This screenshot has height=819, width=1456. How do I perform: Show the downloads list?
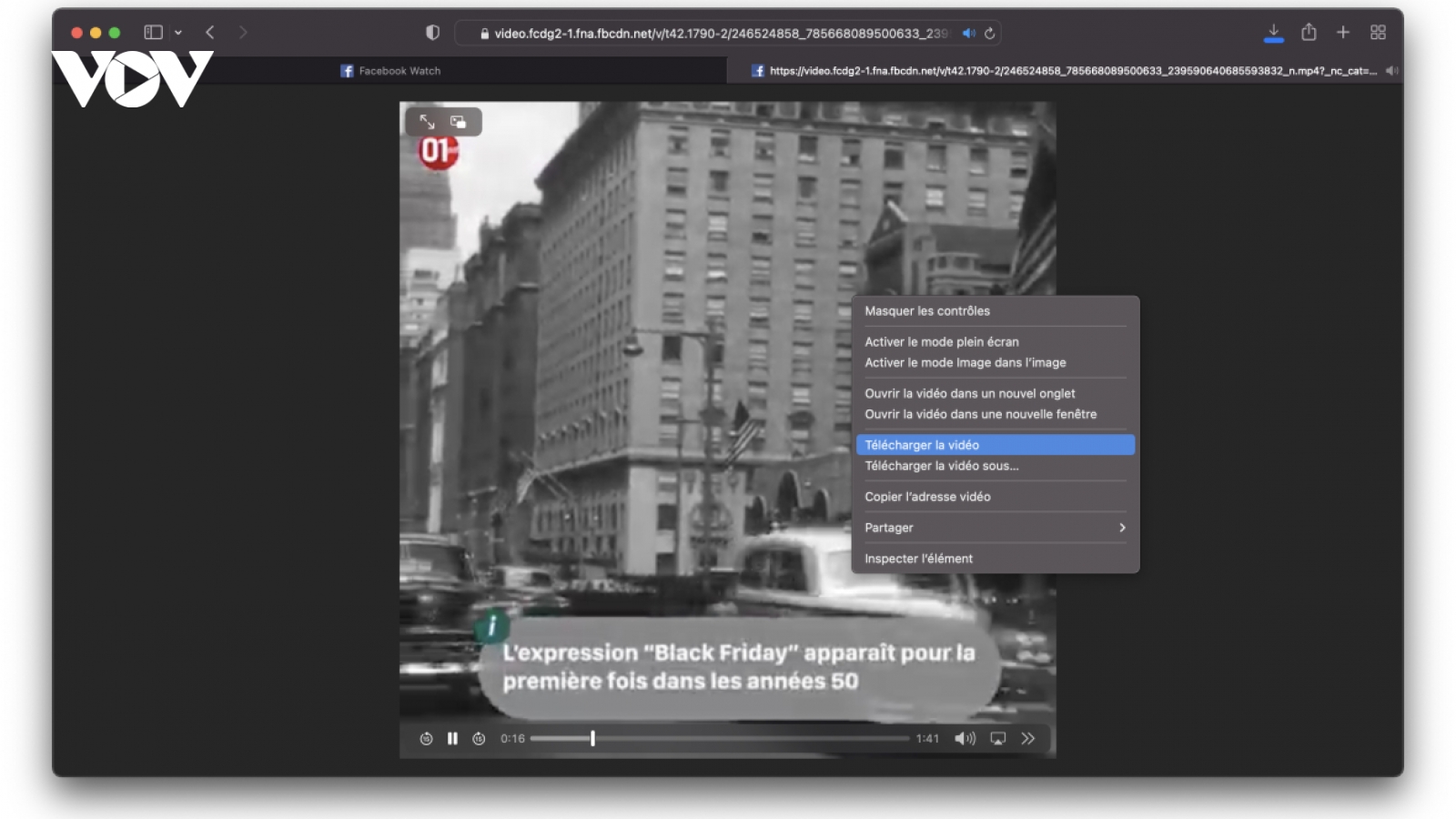tap(1274, 33)
